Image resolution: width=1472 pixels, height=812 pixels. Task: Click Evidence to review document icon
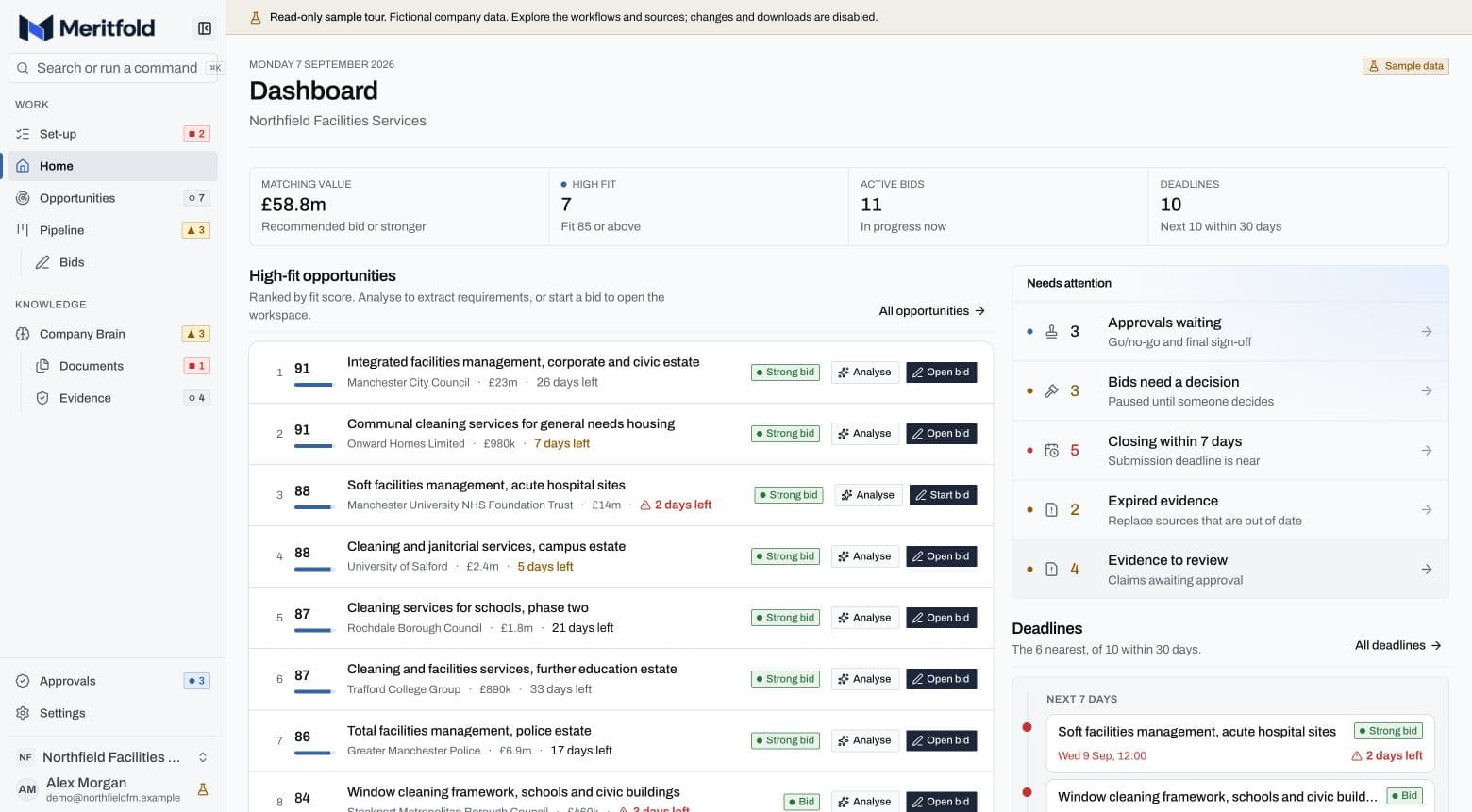(x=1051, y=570)
